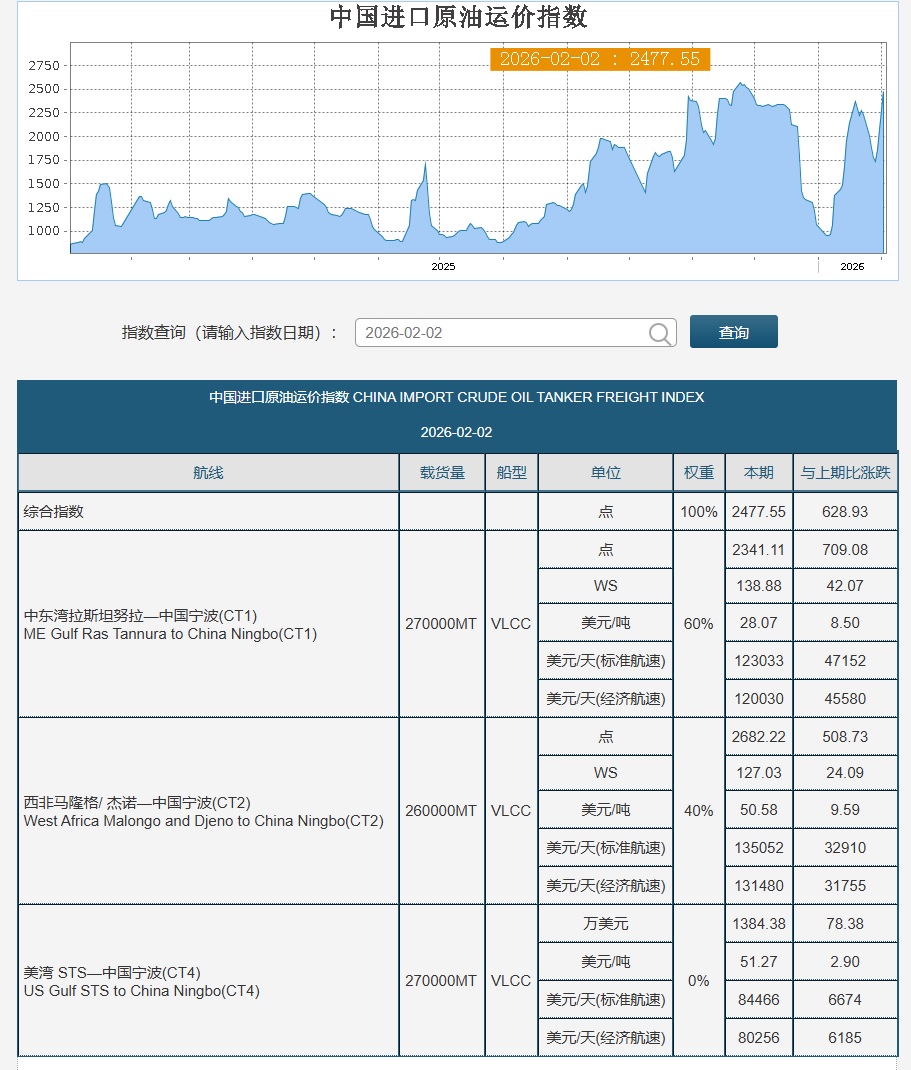Click the value 51.27
This screenshot has height=1070, width=911.
tap(759, 962)
